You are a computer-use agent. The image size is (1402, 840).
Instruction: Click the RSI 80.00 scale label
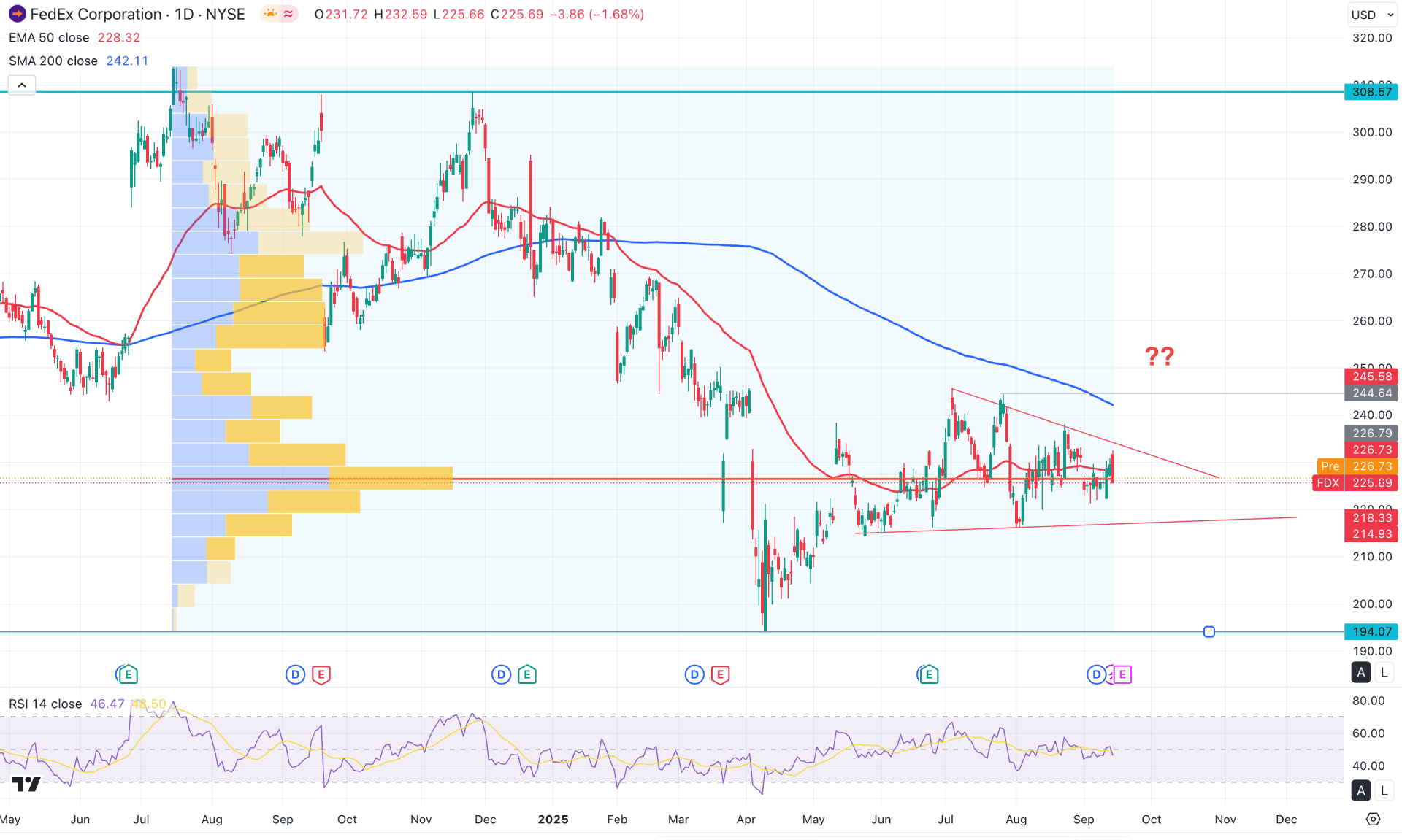coord(1368,701)
